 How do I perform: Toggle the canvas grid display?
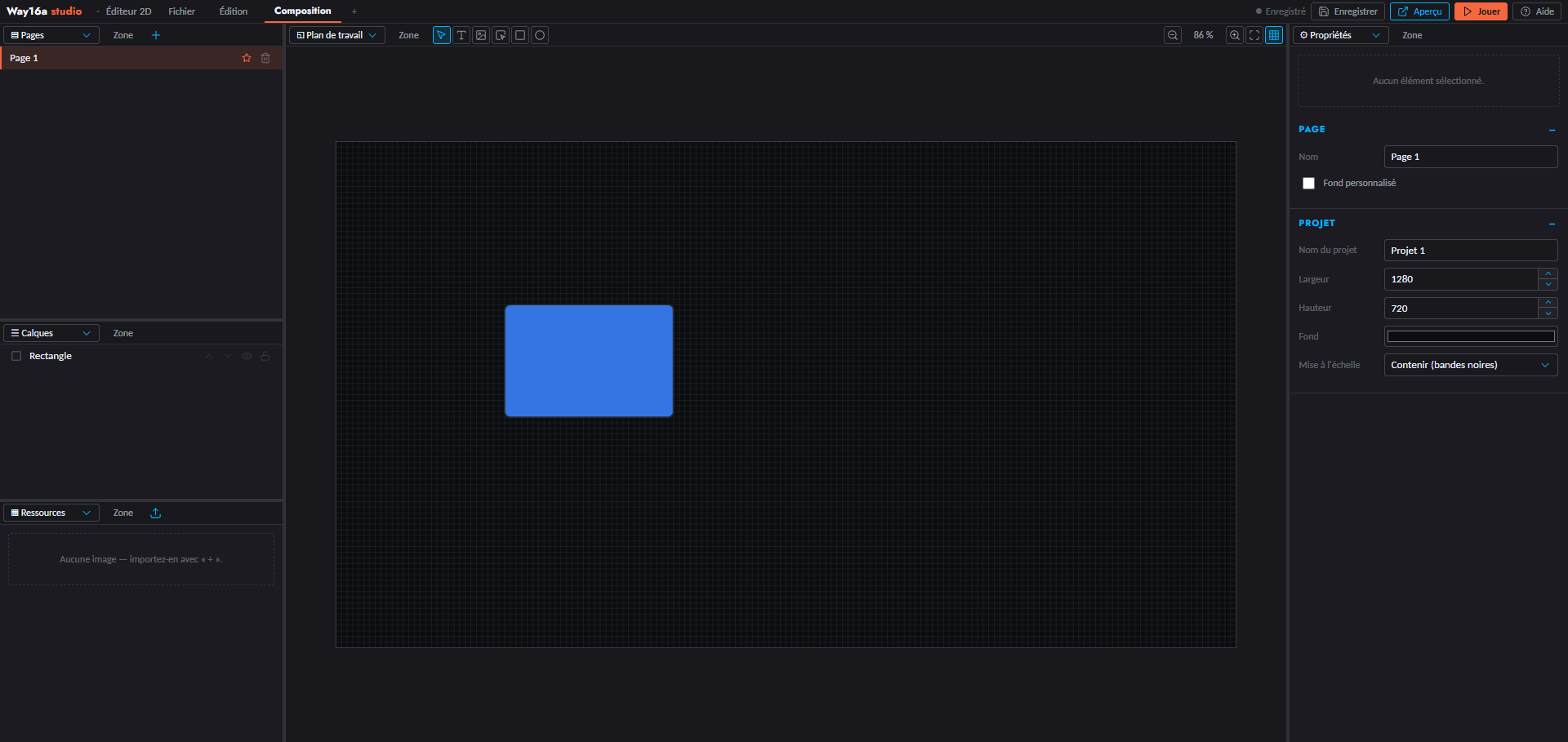(x=1274, y=35)
